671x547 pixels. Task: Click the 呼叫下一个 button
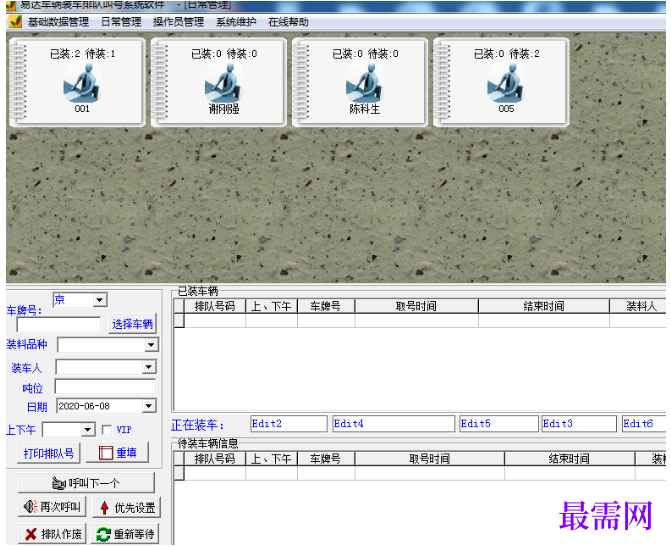(86, 483)
